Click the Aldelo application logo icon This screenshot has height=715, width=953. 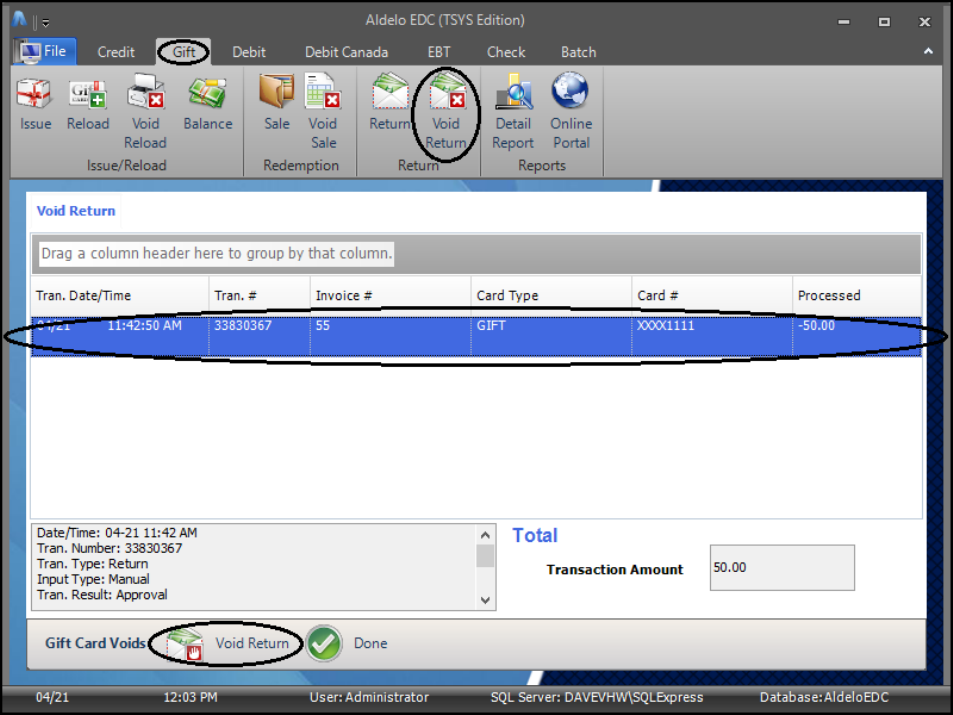click(19, 19)
